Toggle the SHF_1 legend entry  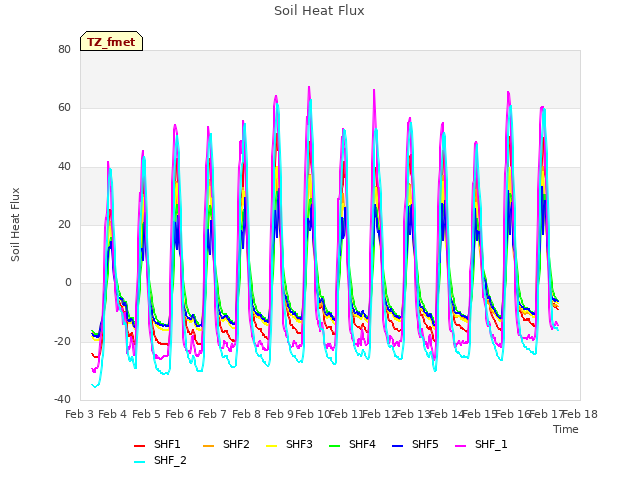(x=481, y=444)
